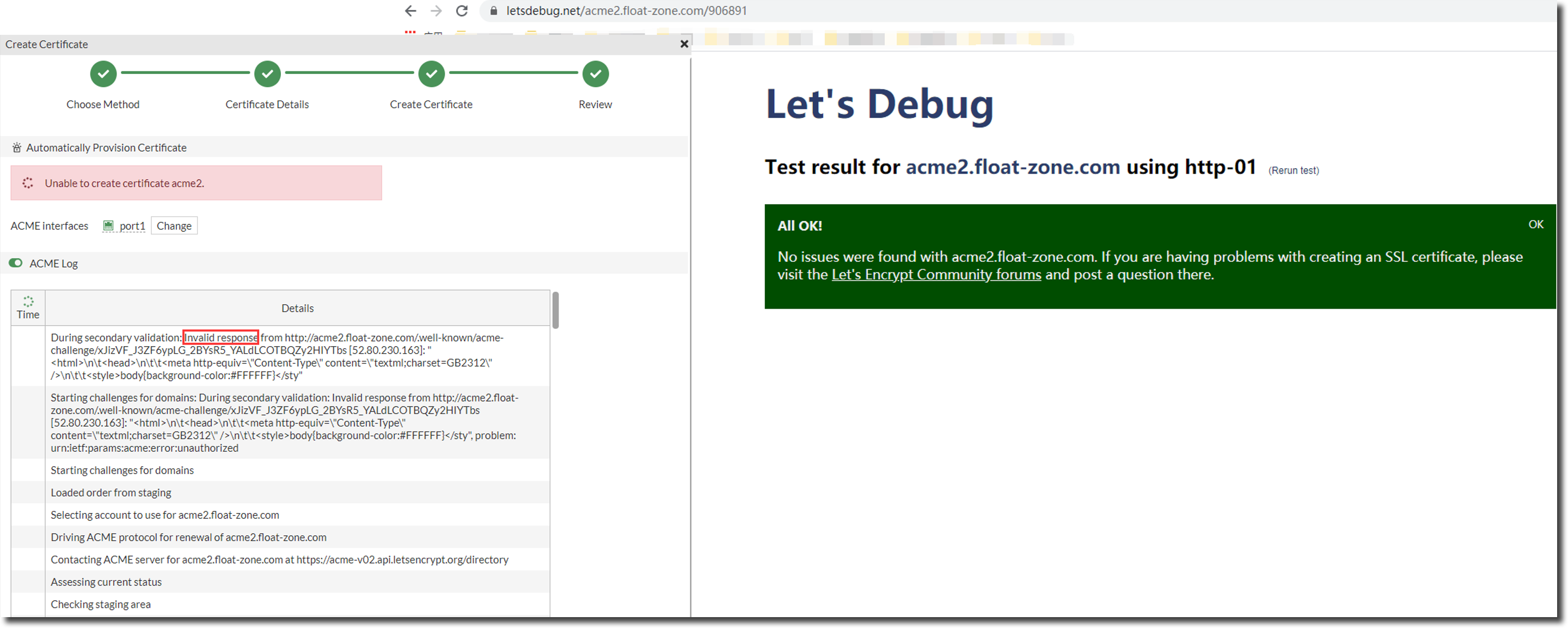Close the Create Certificate dialog
This screenshot has height=628, width=1568.
click(684, 44)
